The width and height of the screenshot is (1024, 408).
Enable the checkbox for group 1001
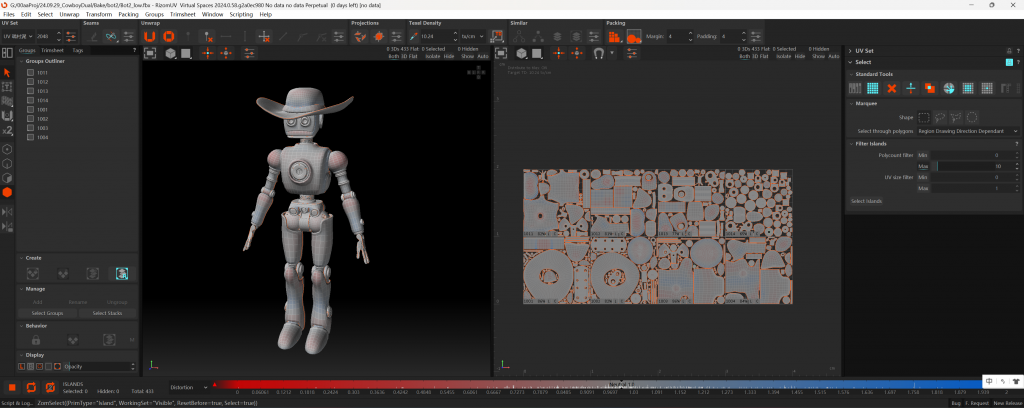pos(31,109)
